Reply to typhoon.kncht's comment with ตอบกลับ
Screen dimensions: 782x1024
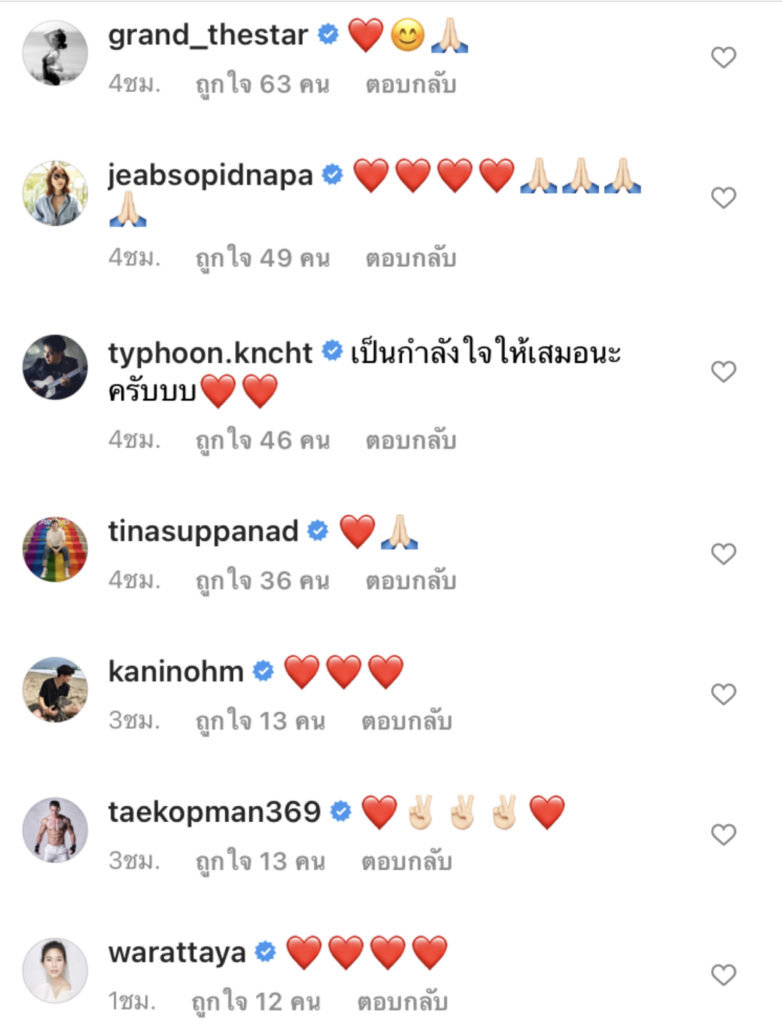[x=410, y=441]
